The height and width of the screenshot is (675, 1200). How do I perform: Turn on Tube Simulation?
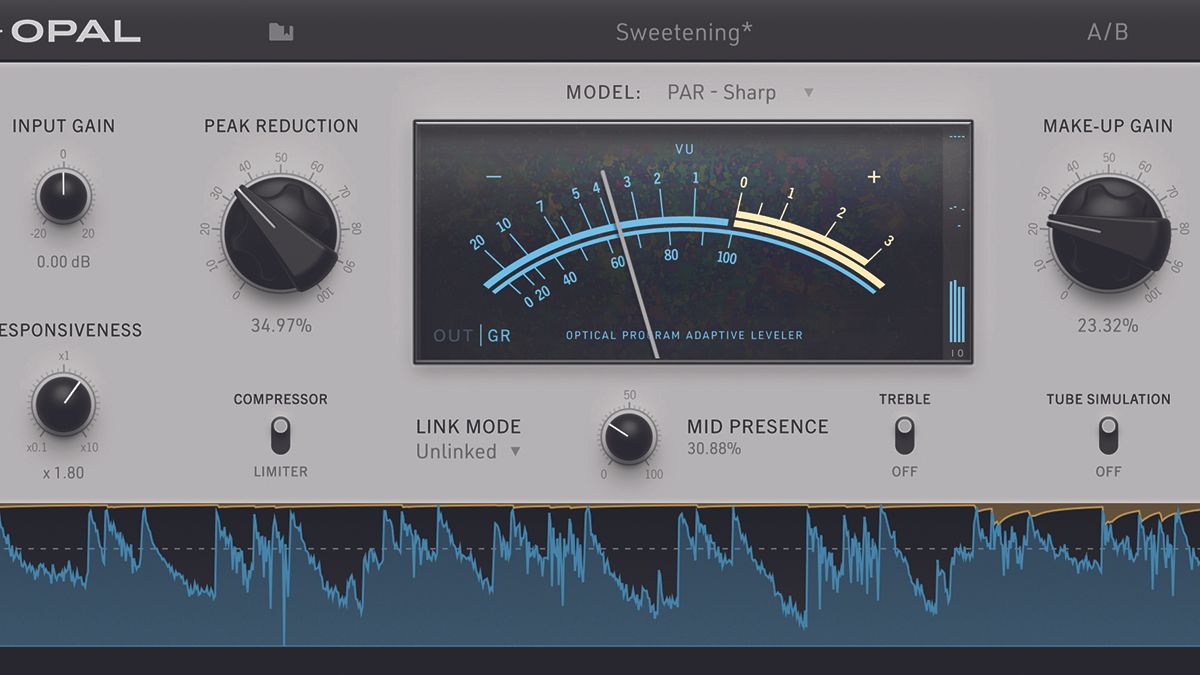coord(1109,434)
